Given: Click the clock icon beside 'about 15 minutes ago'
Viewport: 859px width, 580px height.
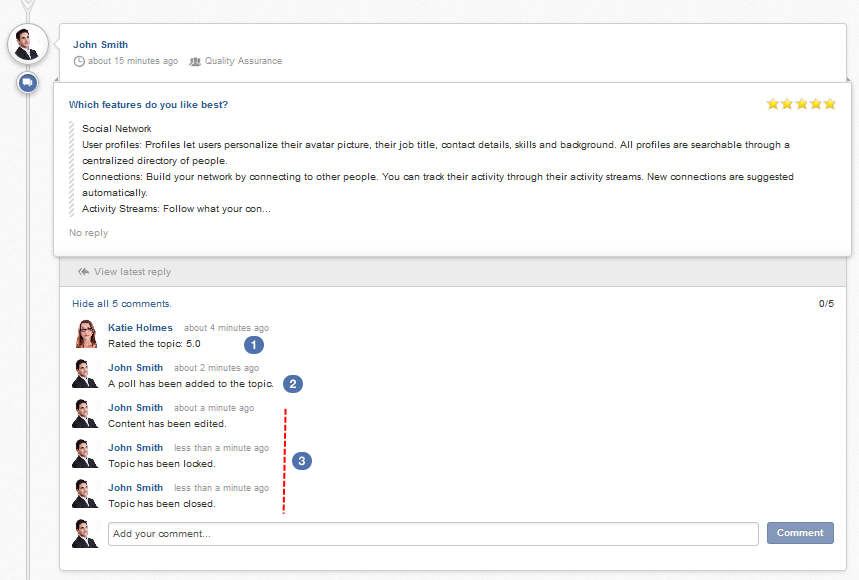Looking at the screenshot, I should point(79,61).
